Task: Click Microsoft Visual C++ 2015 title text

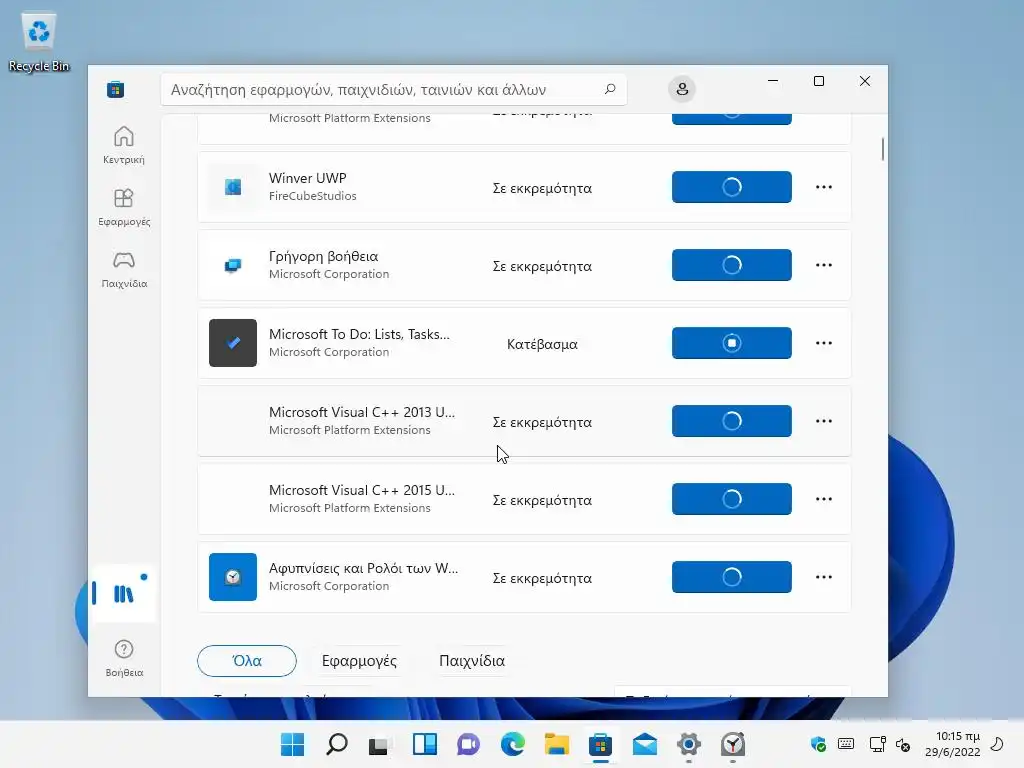Action: [x=362, y=490]
